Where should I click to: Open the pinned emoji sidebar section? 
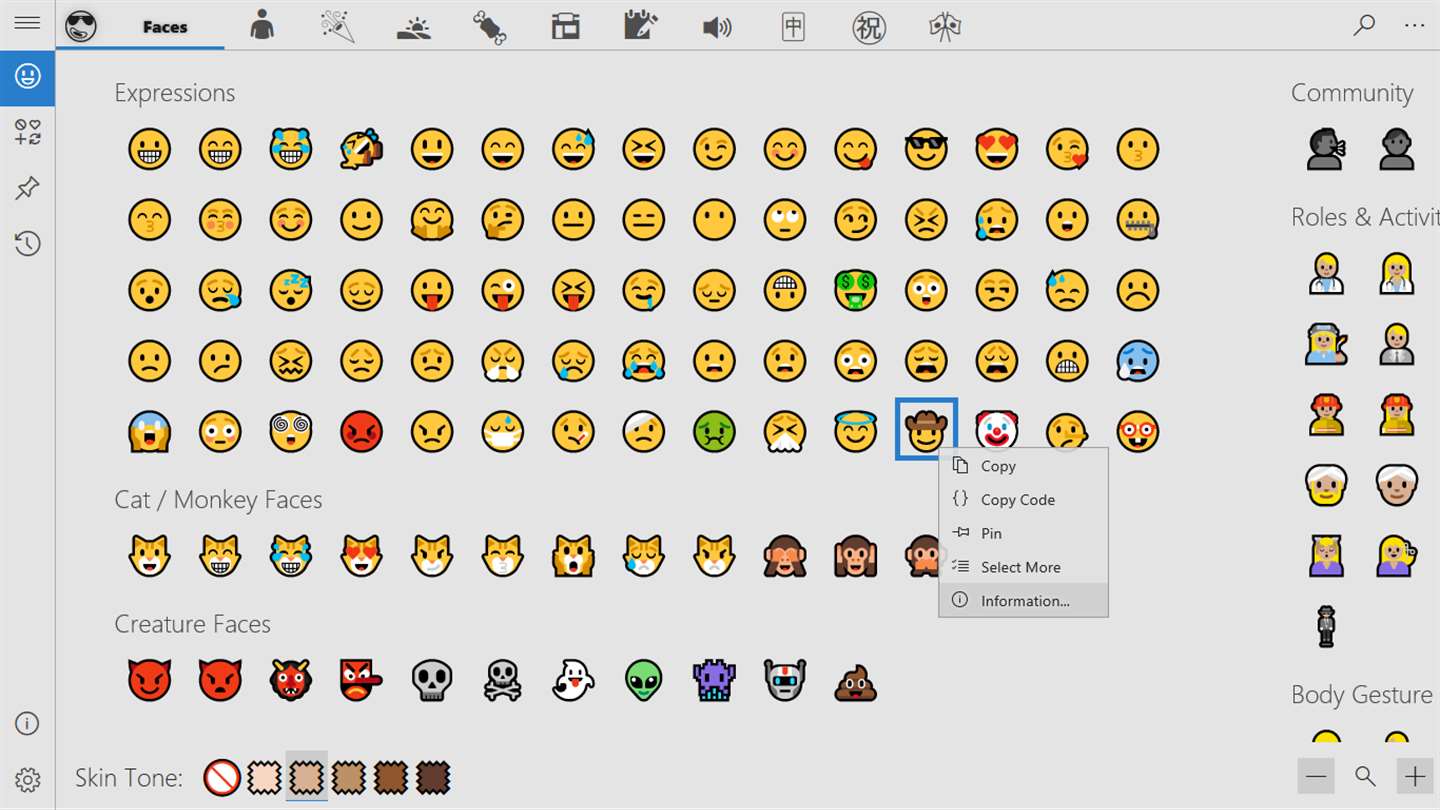(x=27, y=188)
